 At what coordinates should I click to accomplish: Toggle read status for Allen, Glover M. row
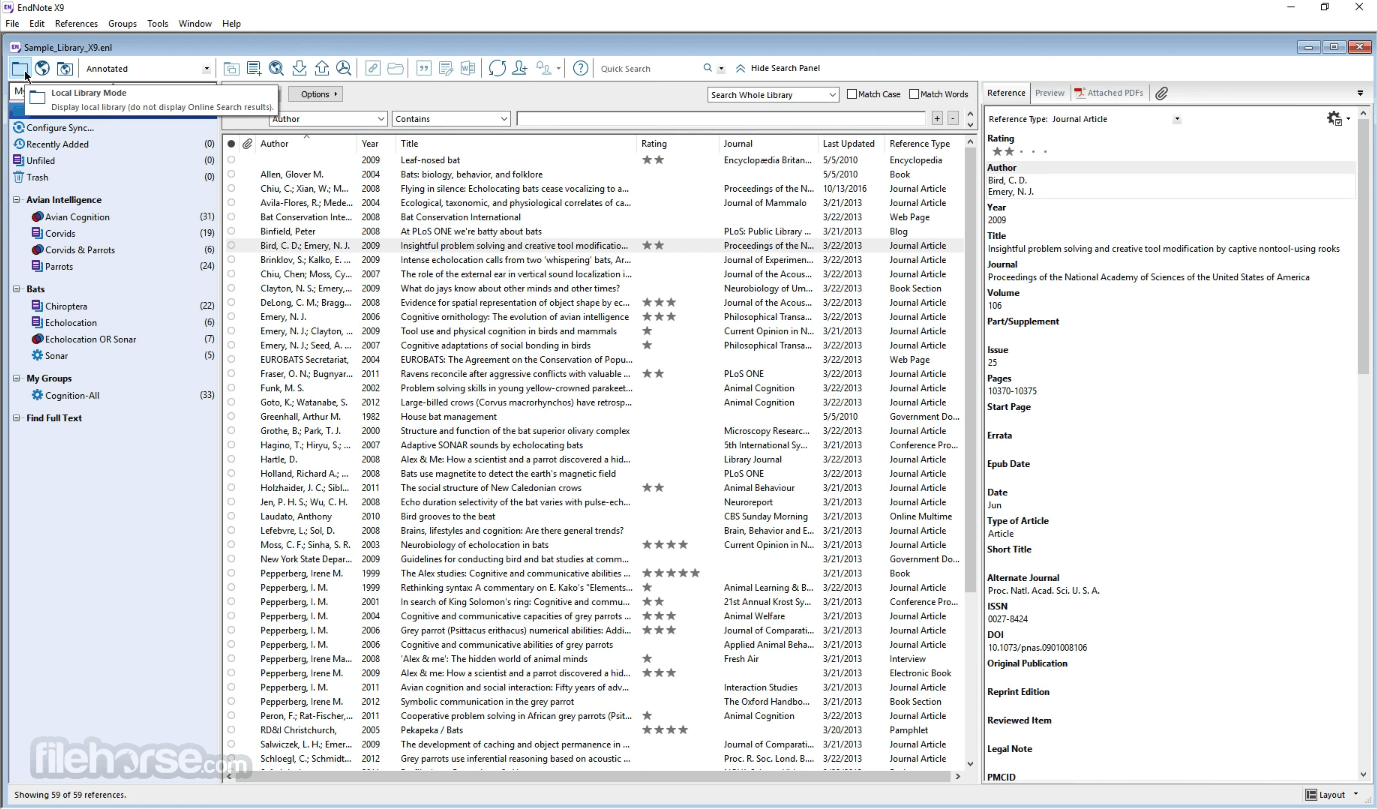[x=231, y=174]
